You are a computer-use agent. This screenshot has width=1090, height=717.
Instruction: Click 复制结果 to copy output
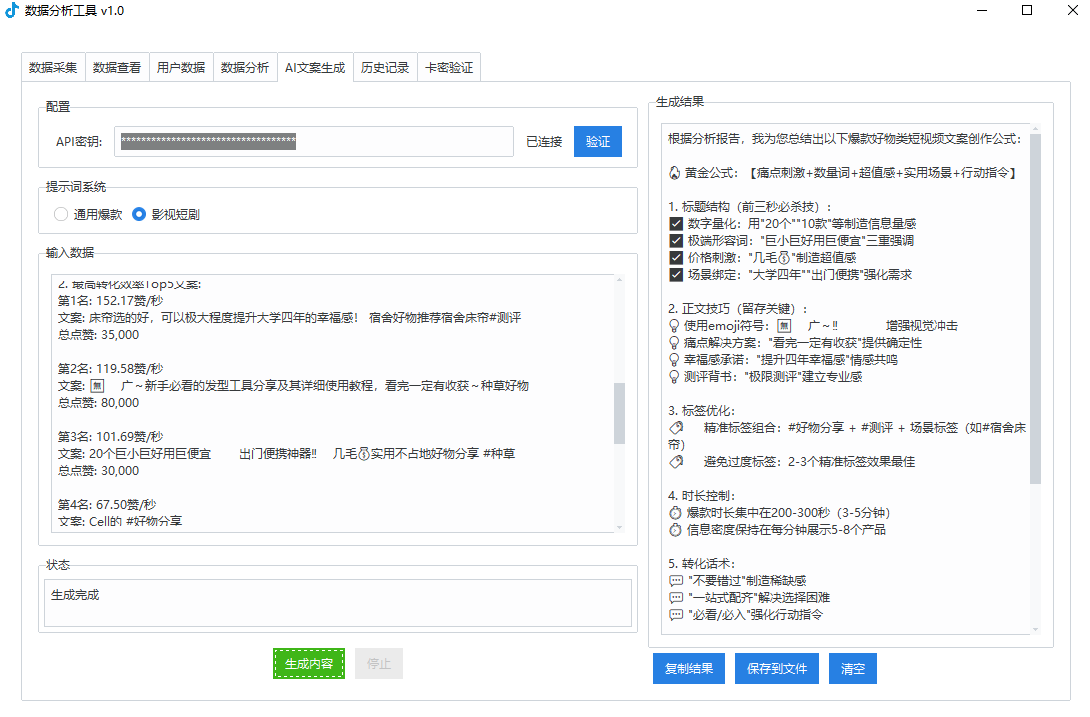point(689,669)
